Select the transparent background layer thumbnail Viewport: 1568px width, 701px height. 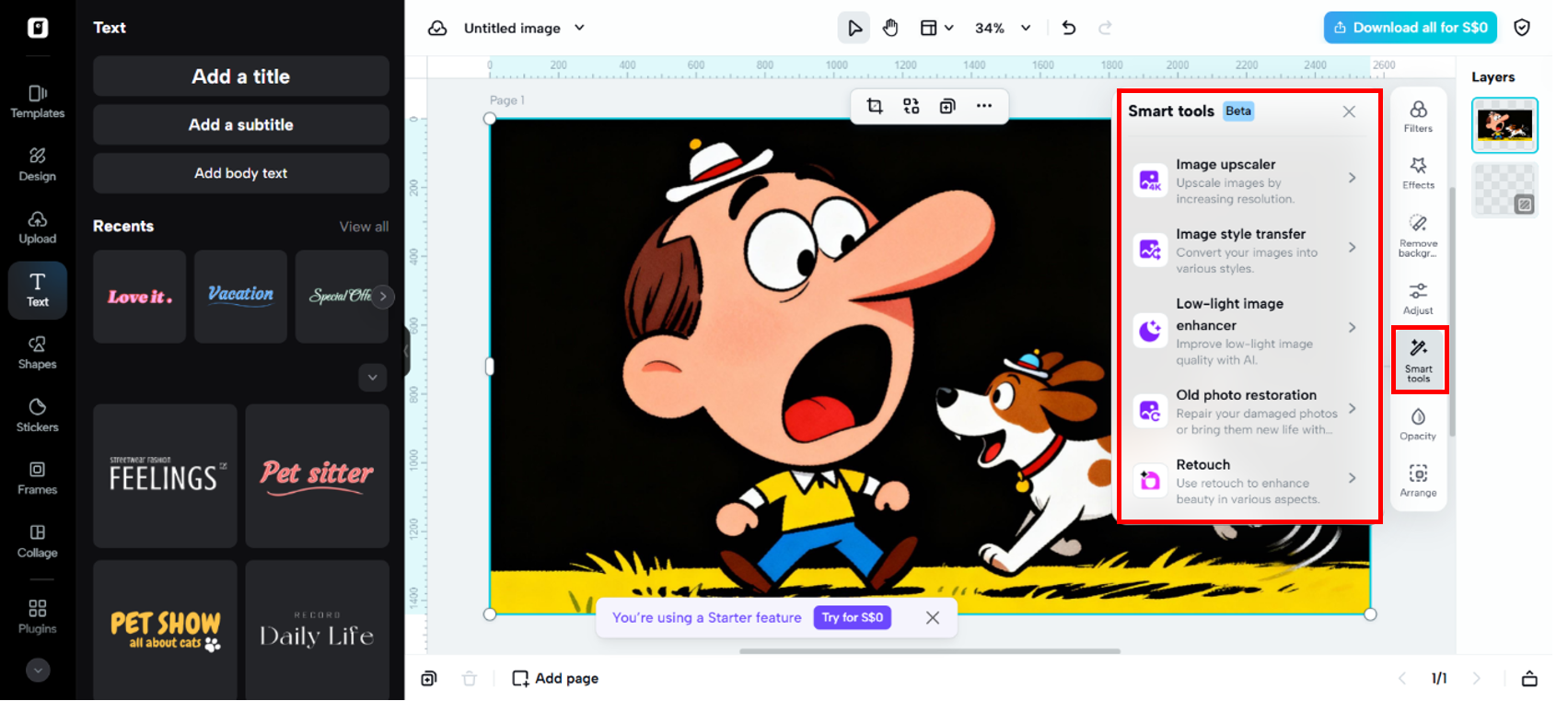1504,190
